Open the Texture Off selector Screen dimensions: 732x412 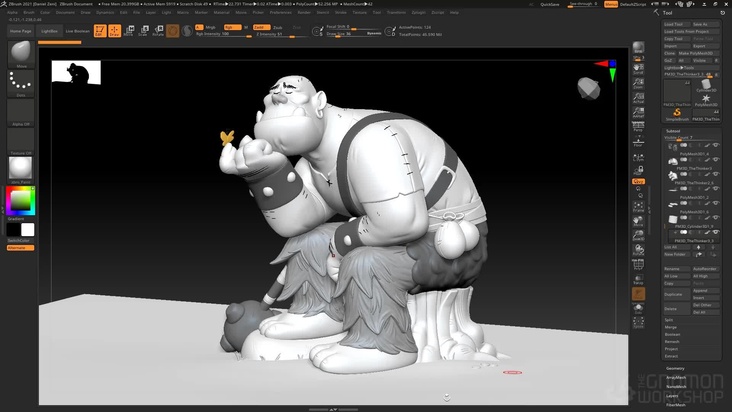click(21, 141)
